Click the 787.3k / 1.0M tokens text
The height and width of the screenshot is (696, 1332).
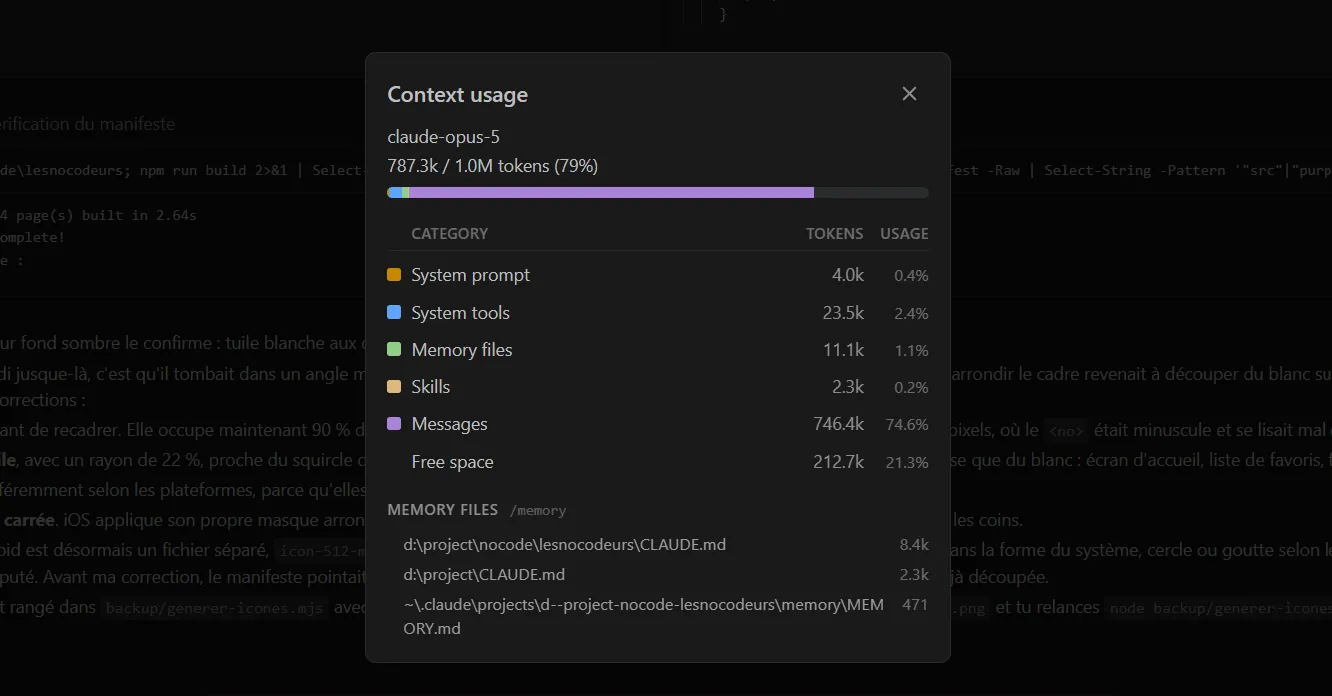coord(493,166)
